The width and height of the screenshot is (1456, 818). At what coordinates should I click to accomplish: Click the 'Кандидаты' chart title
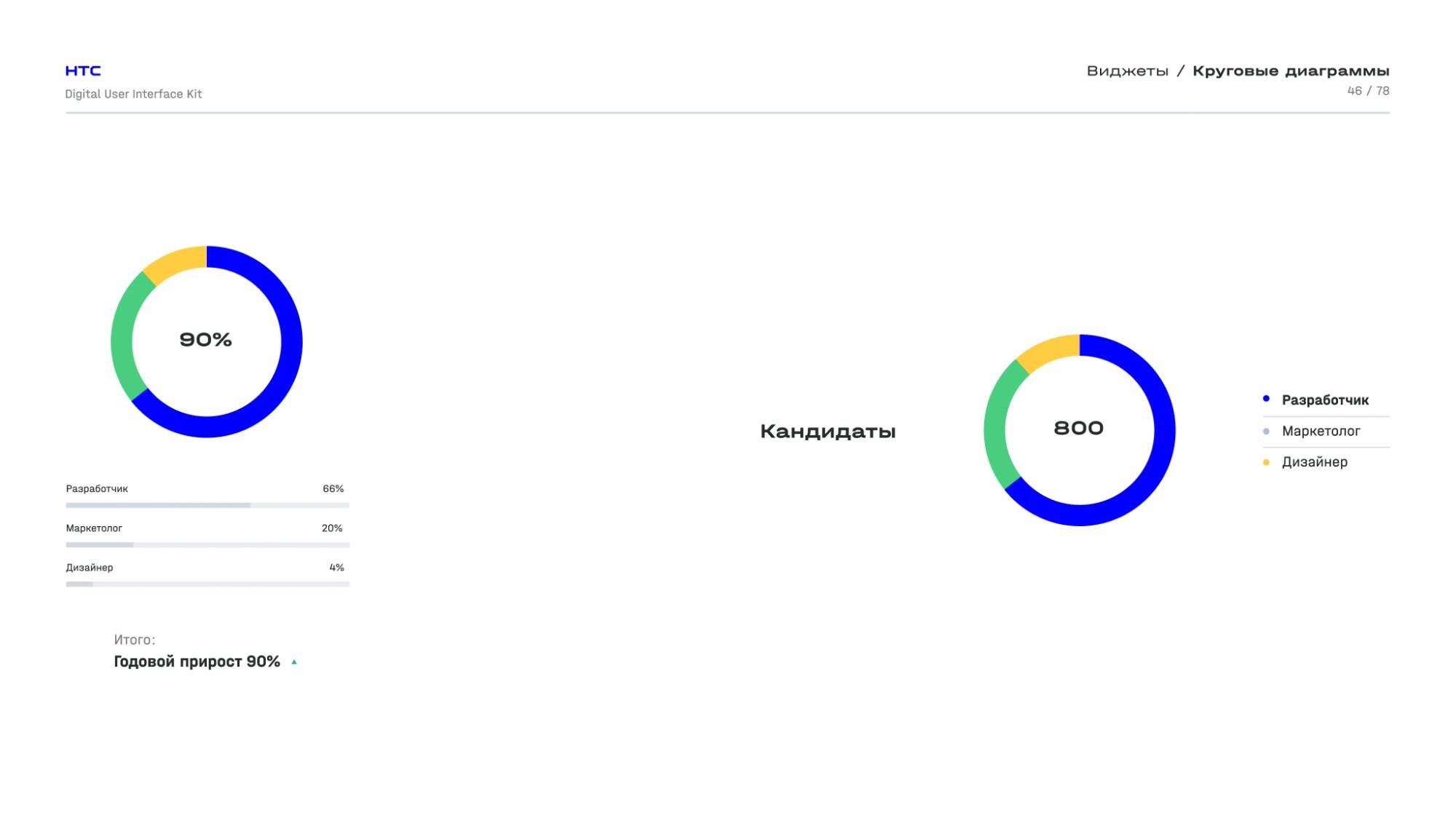(x=828, y=432)
